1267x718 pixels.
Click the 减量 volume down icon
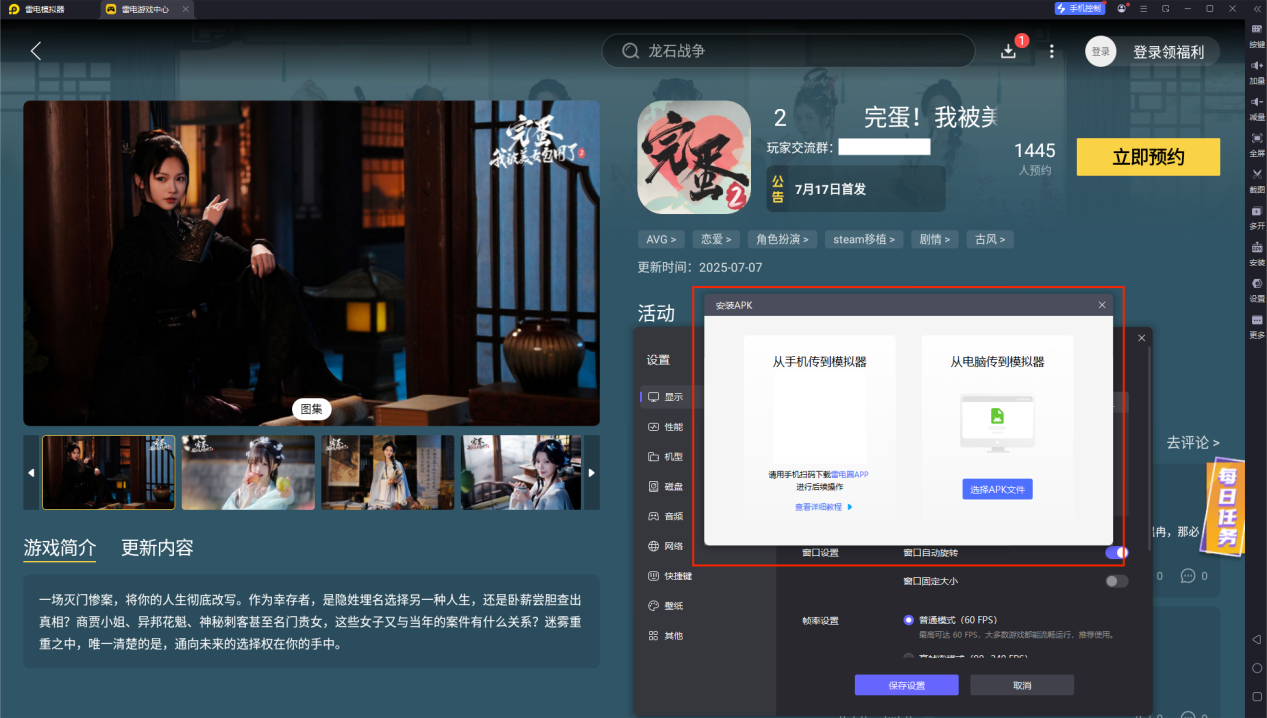pyautogui.click(x=1257, y=108)
